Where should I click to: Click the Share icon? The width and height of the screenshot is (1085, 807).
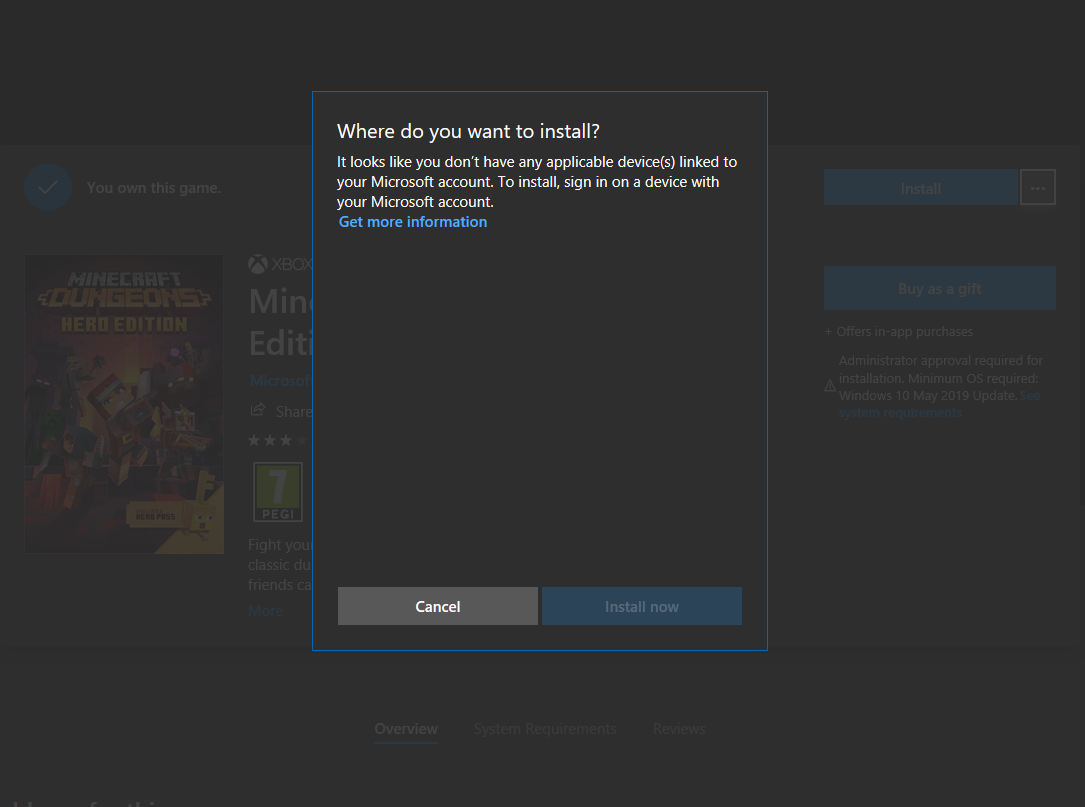coord(257,410)
